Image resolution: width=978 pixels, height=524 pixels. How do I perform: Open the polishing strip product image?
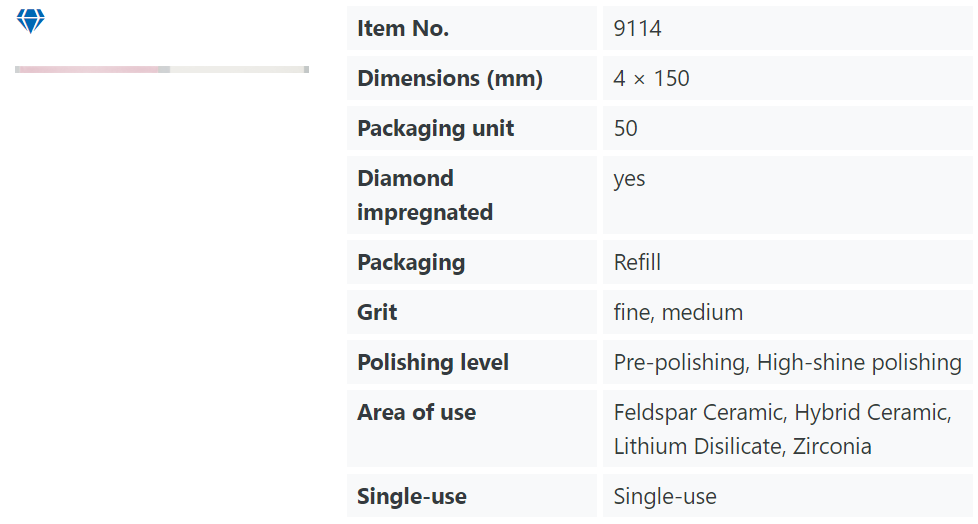pyautogui.click(x=162, y=69)
